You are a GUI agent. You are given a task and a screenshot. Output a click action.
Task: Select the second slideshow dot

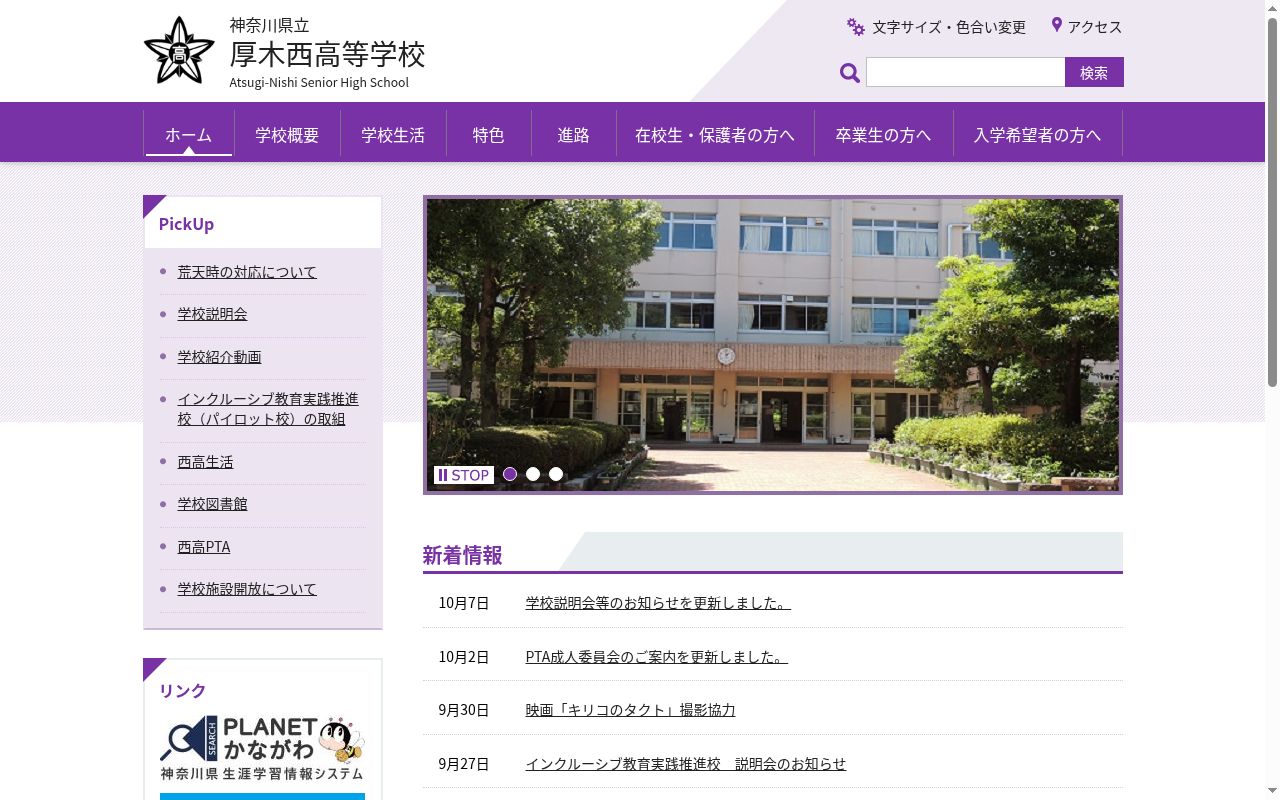coord(533,474)
